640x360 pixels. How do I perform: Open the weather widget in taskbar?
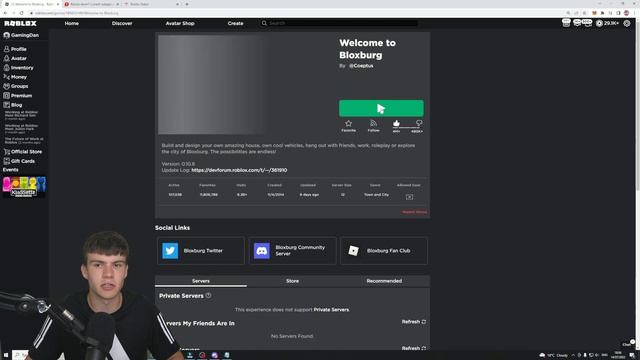pos(553,355)
